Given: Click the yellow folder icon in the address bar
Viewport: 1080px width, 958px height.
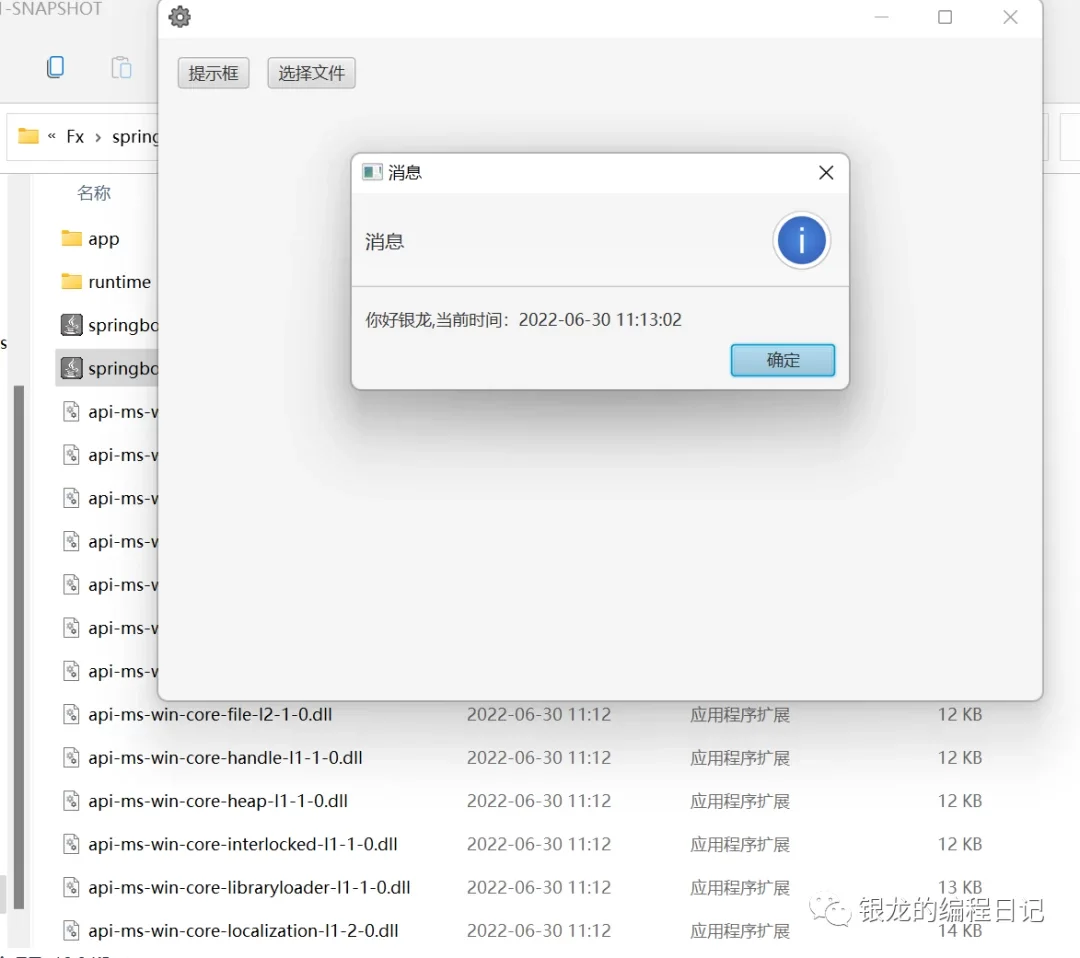Looking at the screenshot, I should click(27, 136).
